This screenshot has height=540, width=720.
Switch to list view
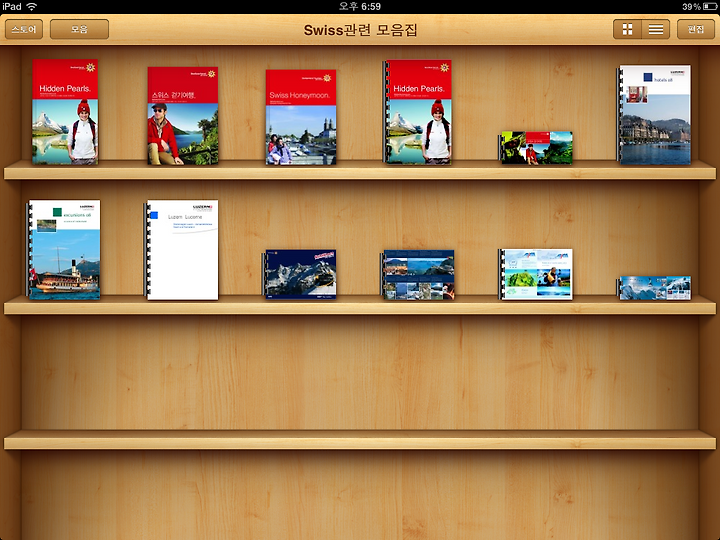pyautogui.click(x=656, y=29)
